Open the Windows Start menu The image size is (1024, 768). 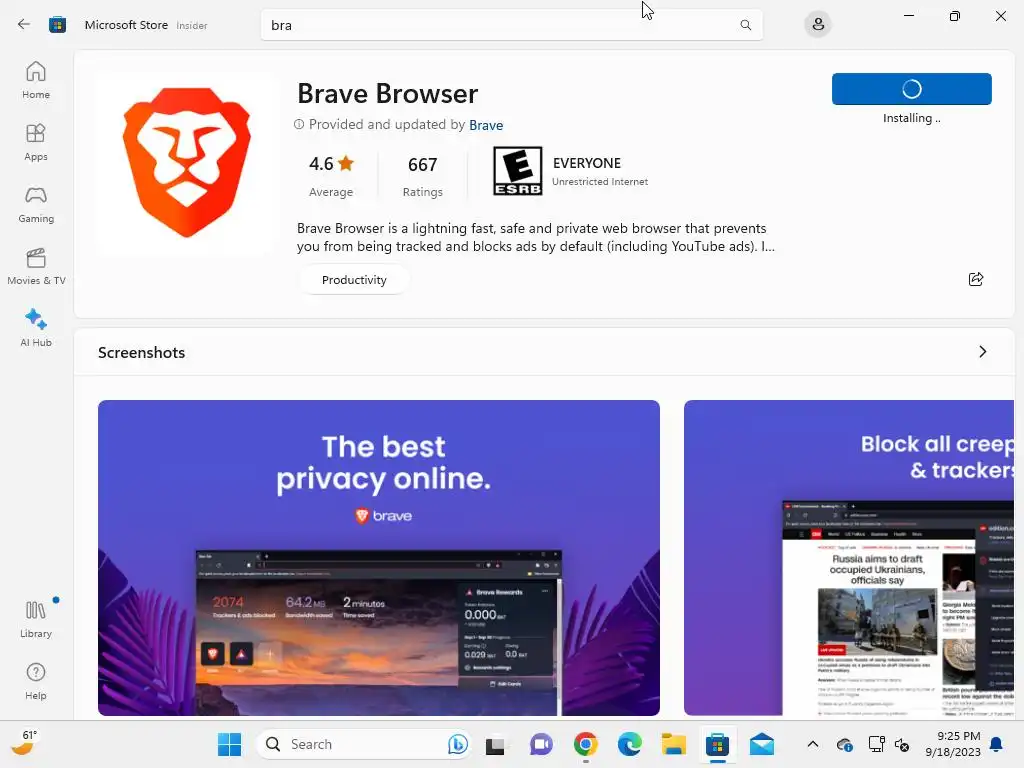[229, 744]
